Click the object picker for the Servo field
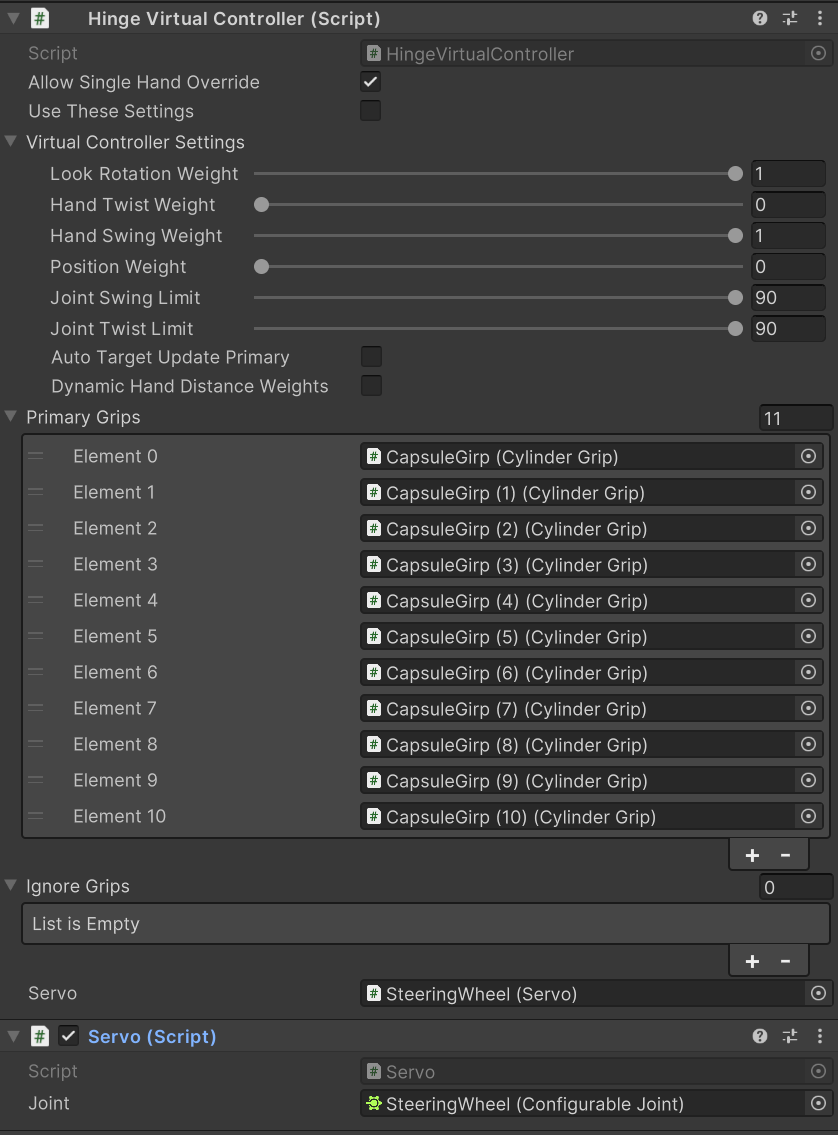 818,993
